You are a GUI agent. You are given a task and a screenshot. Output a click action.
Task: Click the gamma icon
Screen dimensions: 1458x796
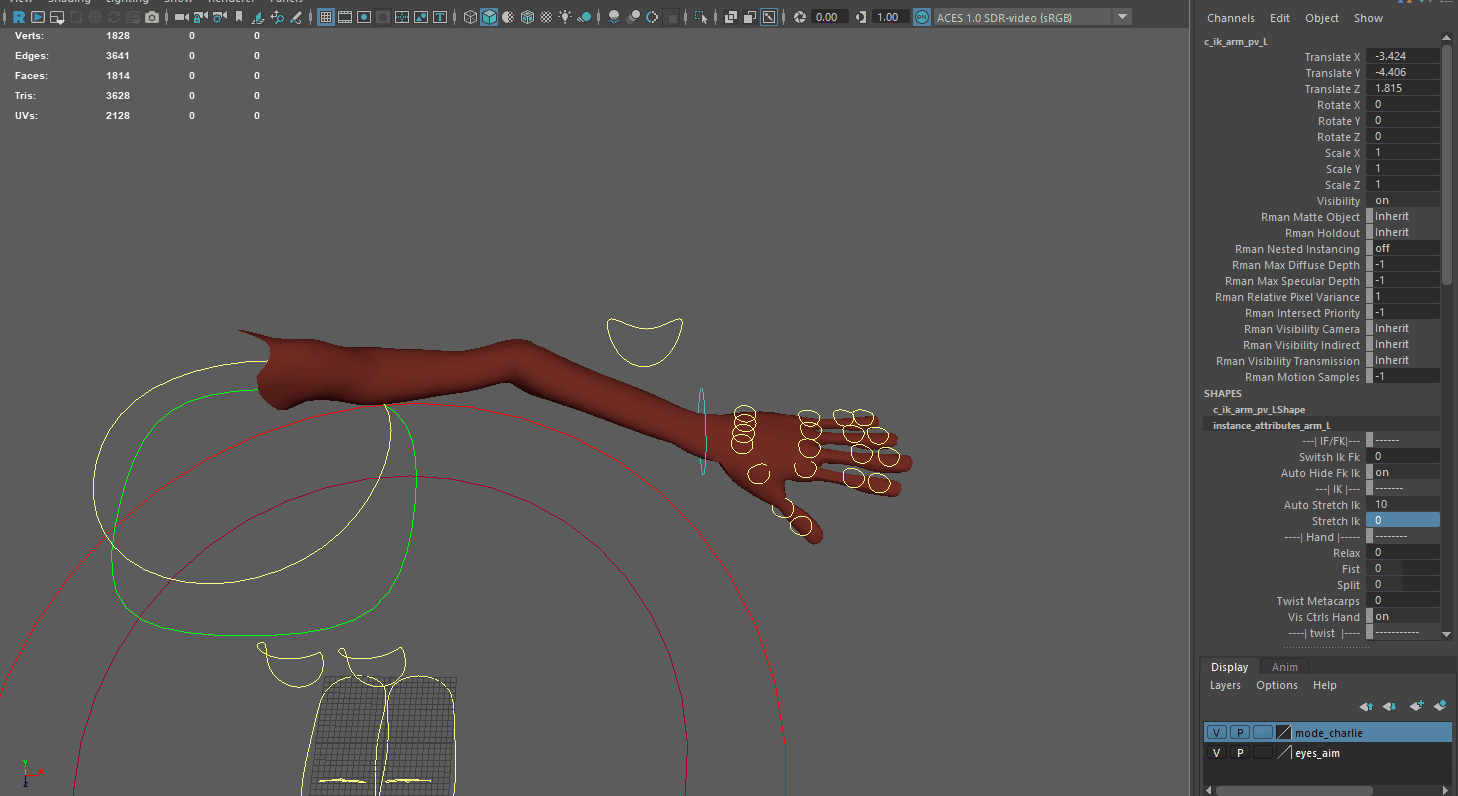pyautogui.click(x=861, y=17)
